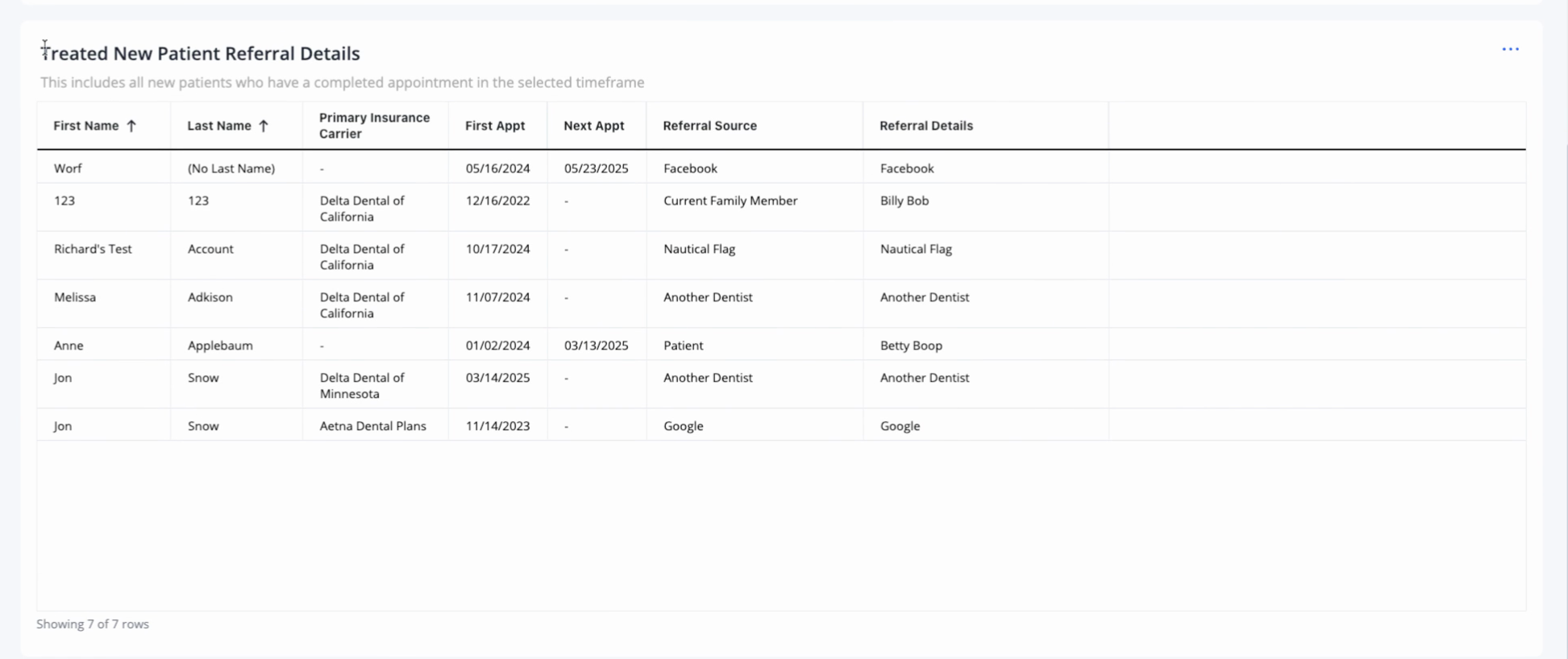Click the Current Family Member referral source

click(730, 201)
